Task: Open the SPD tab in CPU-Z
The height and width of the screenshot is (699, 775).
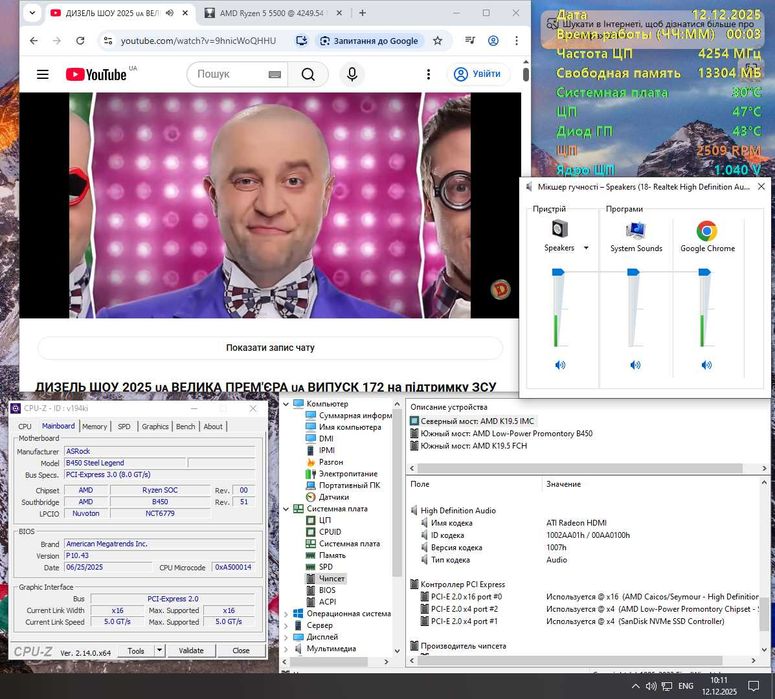Action: [x=124, y=426]
